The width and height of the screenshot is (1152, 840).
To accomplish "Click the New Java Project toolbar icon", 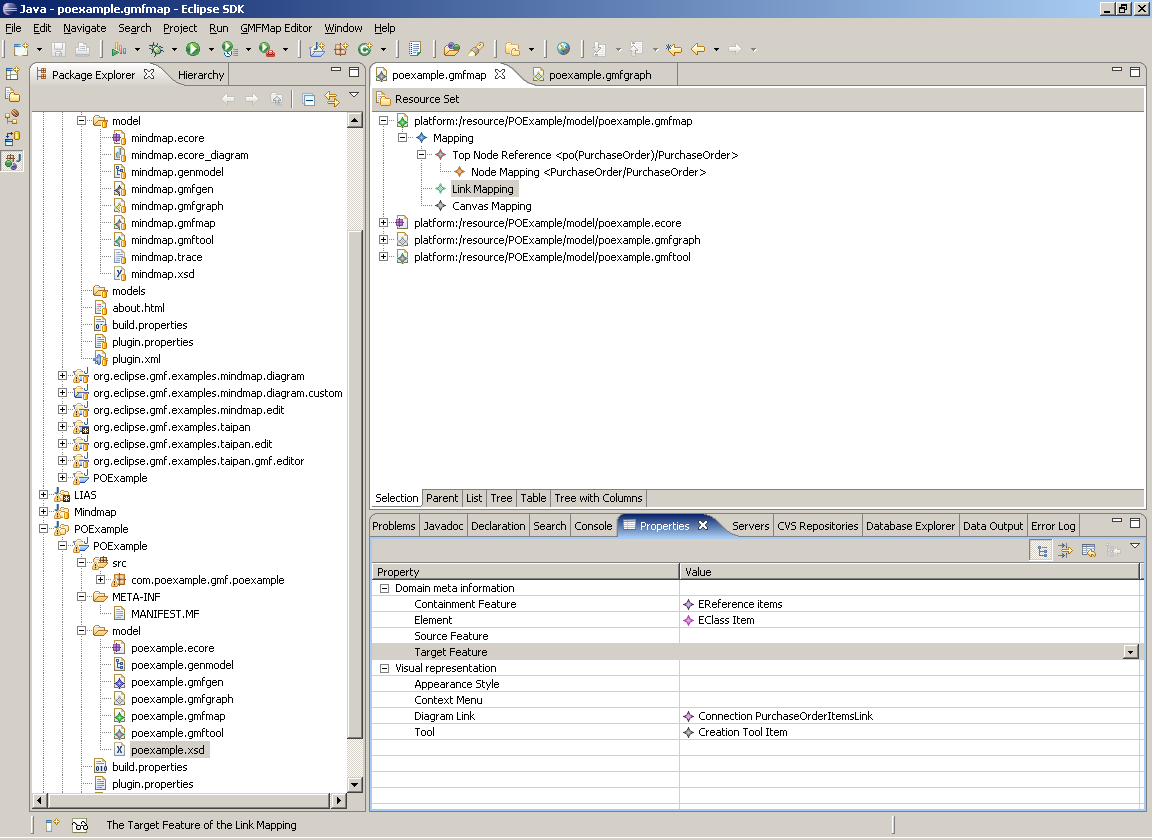I will (317, 49).
